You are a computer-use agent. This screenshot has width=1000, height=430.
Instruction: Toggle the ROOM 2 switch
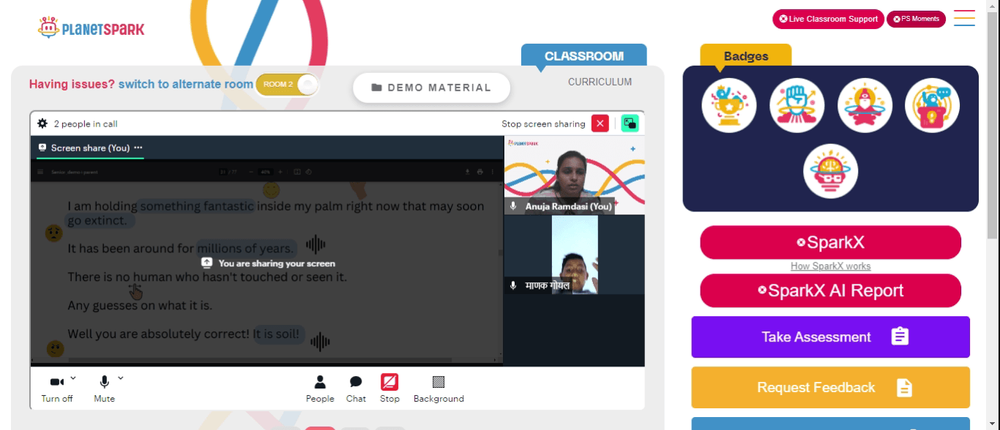287,85
